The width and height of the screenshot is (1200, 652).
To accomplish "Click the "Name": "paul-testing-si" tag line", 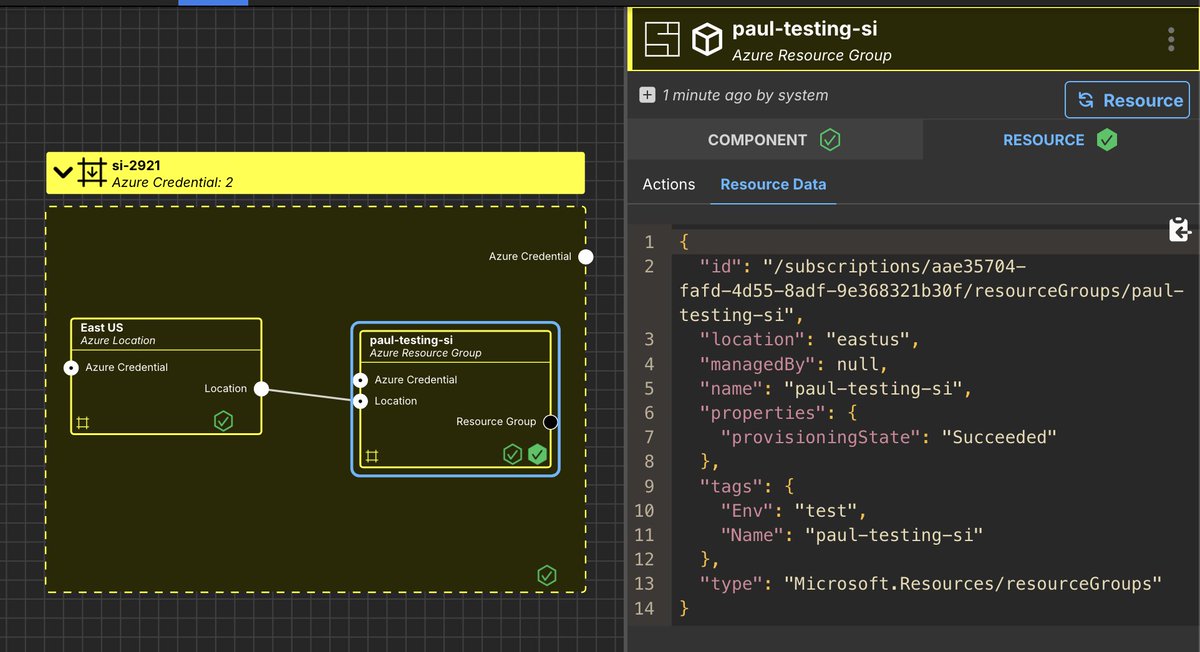I will 852,535.
